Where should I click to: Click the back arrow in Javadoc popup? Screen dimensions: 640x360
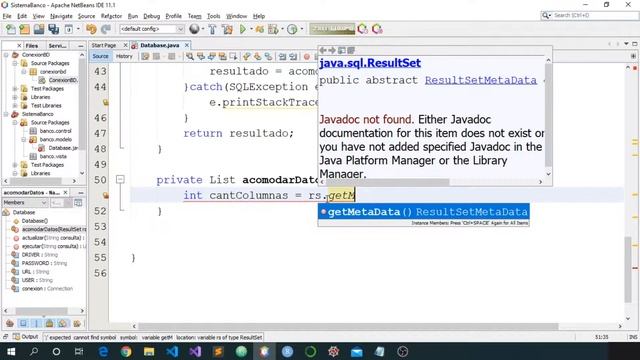pyautogui.click(x=323, y=50)
